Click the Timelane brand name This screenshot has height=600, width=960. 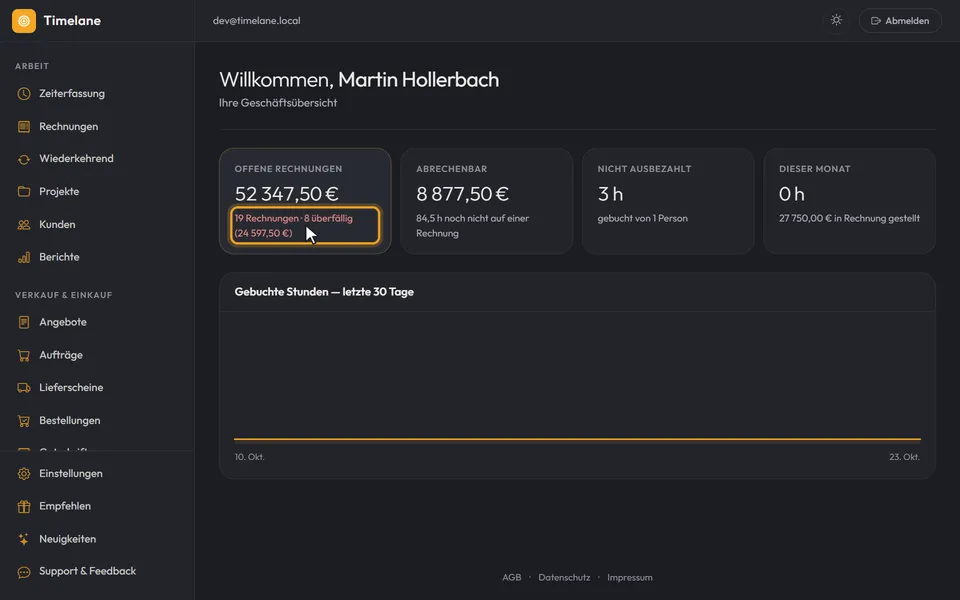coord(72,21)
